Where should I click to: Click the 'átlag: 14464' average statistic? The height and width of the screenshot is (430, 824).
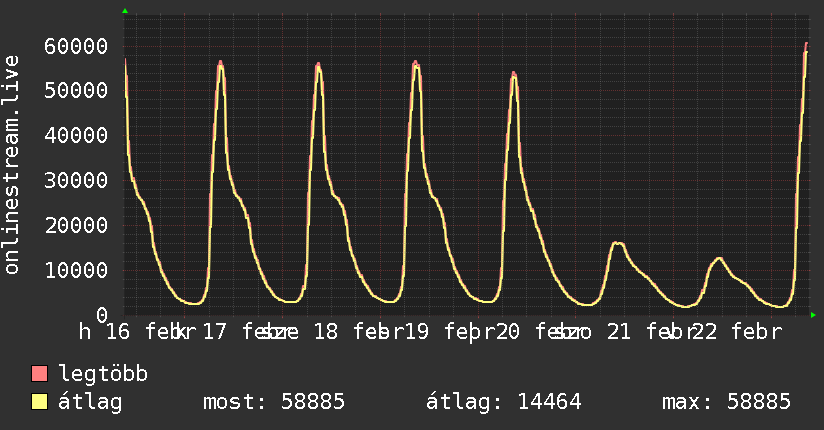(x=503, y=402)
